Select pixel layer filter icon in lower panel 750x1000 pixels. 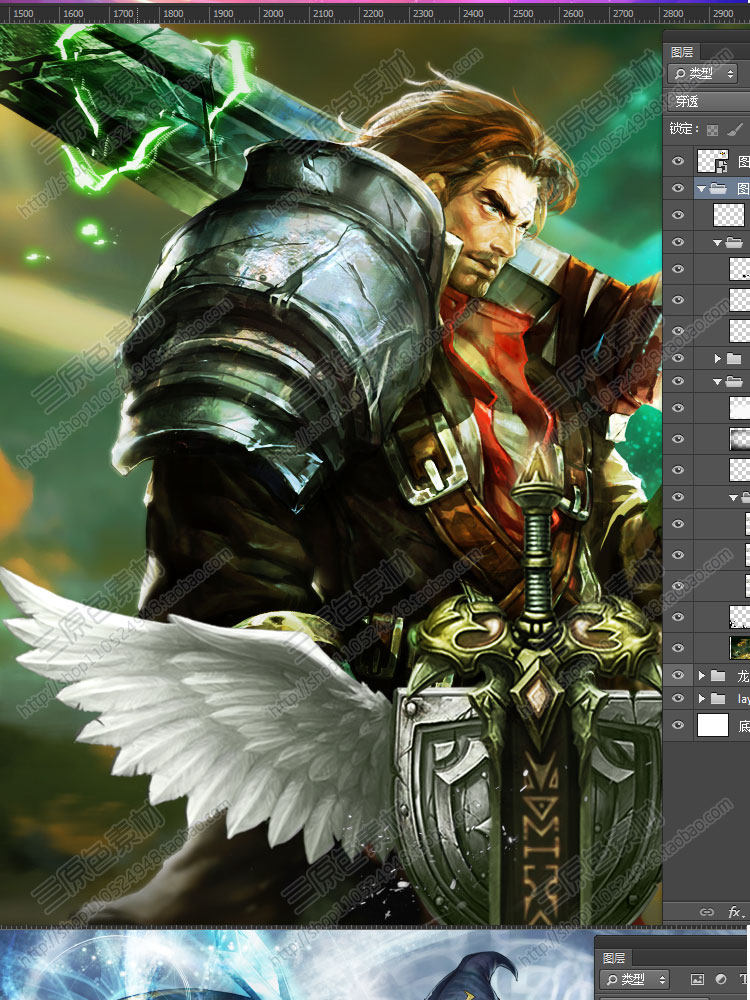click(698, 978)
